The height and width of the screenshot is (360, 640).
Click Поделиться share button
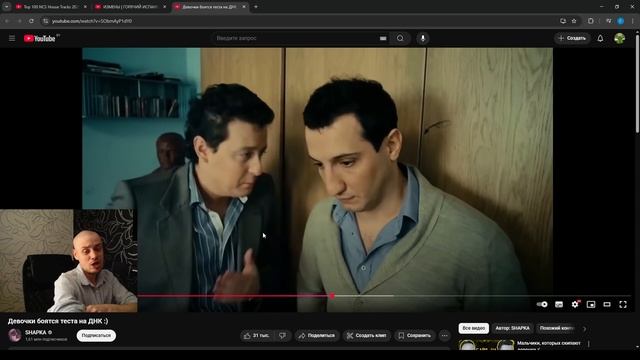point(317,336)
